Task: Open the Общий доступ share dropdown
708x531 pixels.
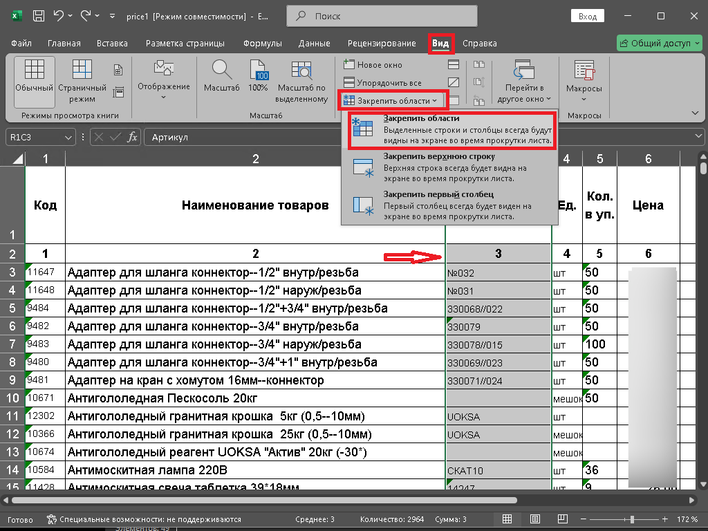Action: (659, 43)
